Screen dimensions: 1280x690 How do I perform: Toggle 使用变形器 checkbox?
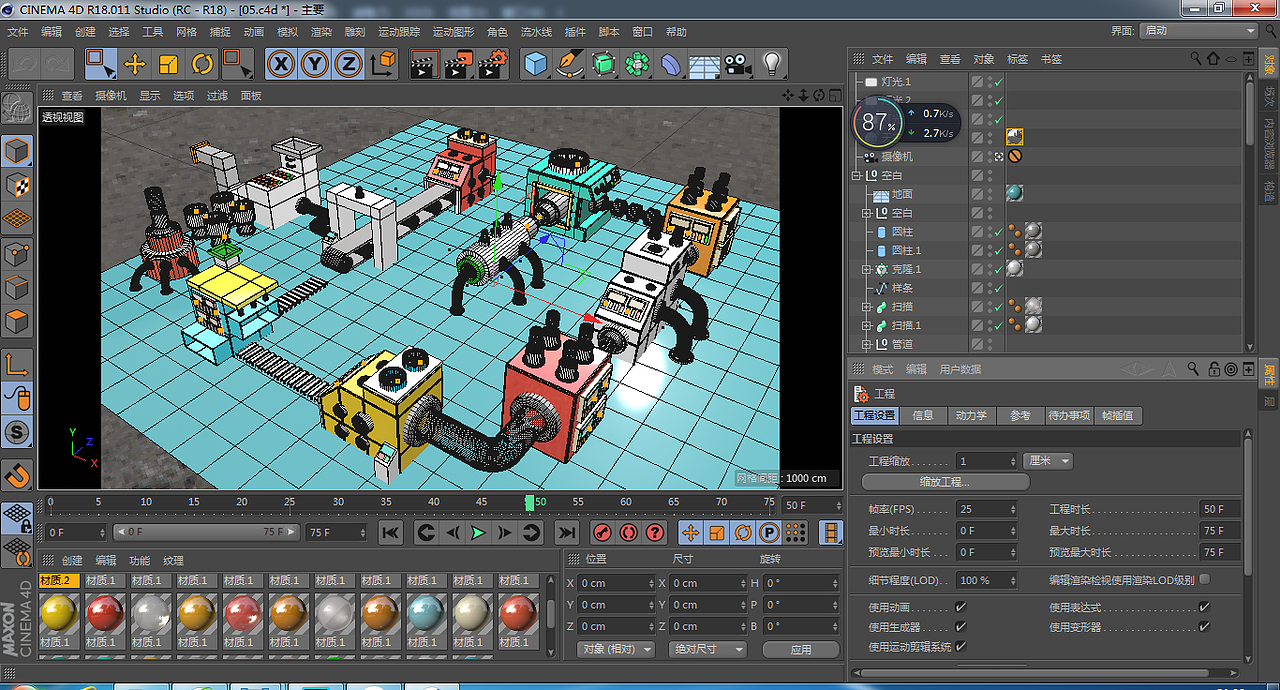1204,627
